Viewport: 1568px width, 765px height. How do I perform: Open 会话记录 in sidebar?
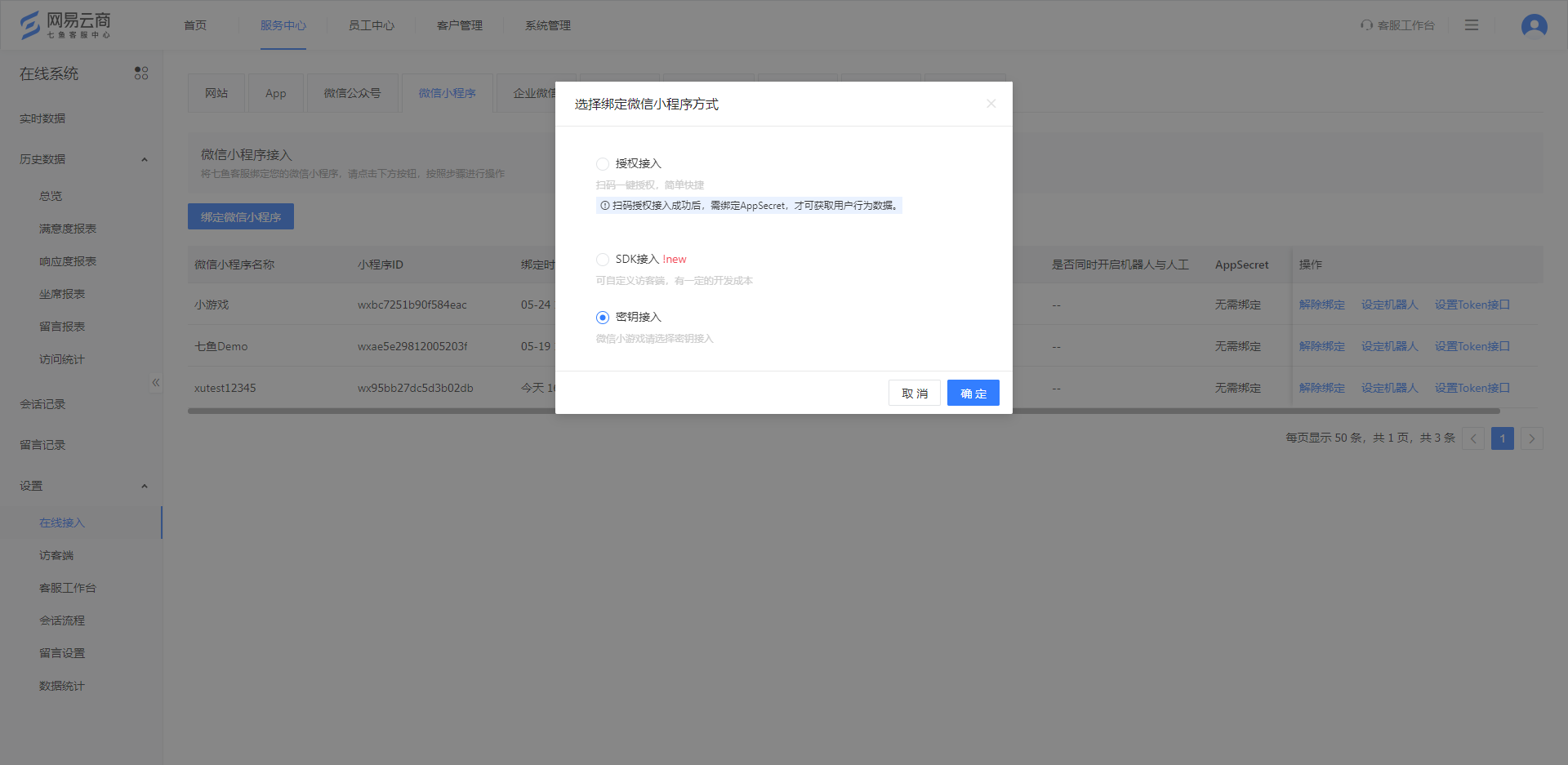[x=42, y=404]
